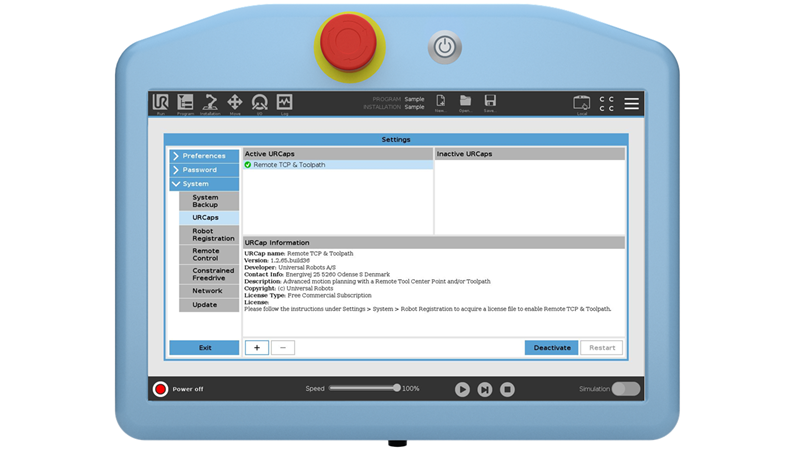Select URCaps in sidebar
Viewport: 800px width, 450px height.
tap(209, 217)
